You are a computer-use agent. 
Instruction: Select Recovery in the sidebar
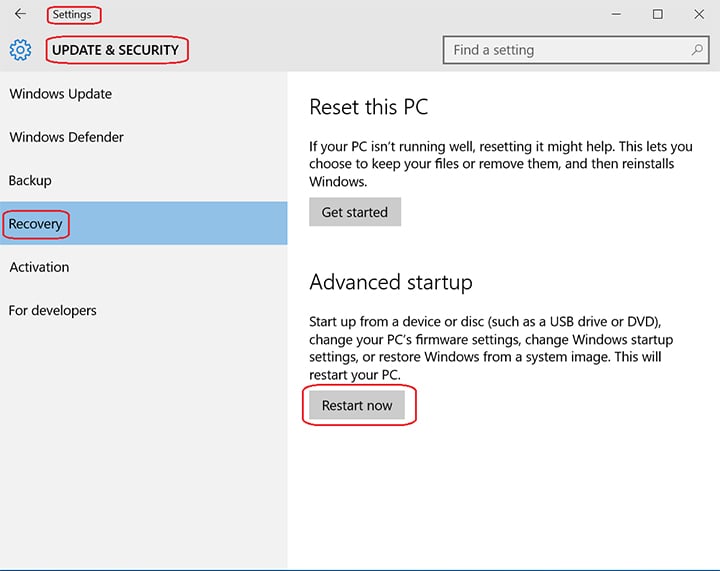click(144, 223)
